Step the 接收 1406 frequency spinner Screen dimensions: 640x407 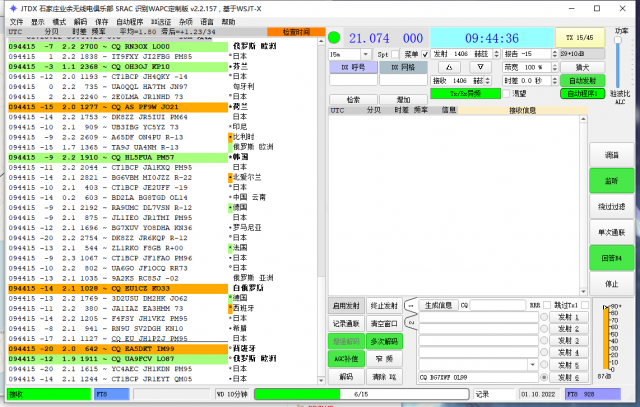click(x=487, y=81)
